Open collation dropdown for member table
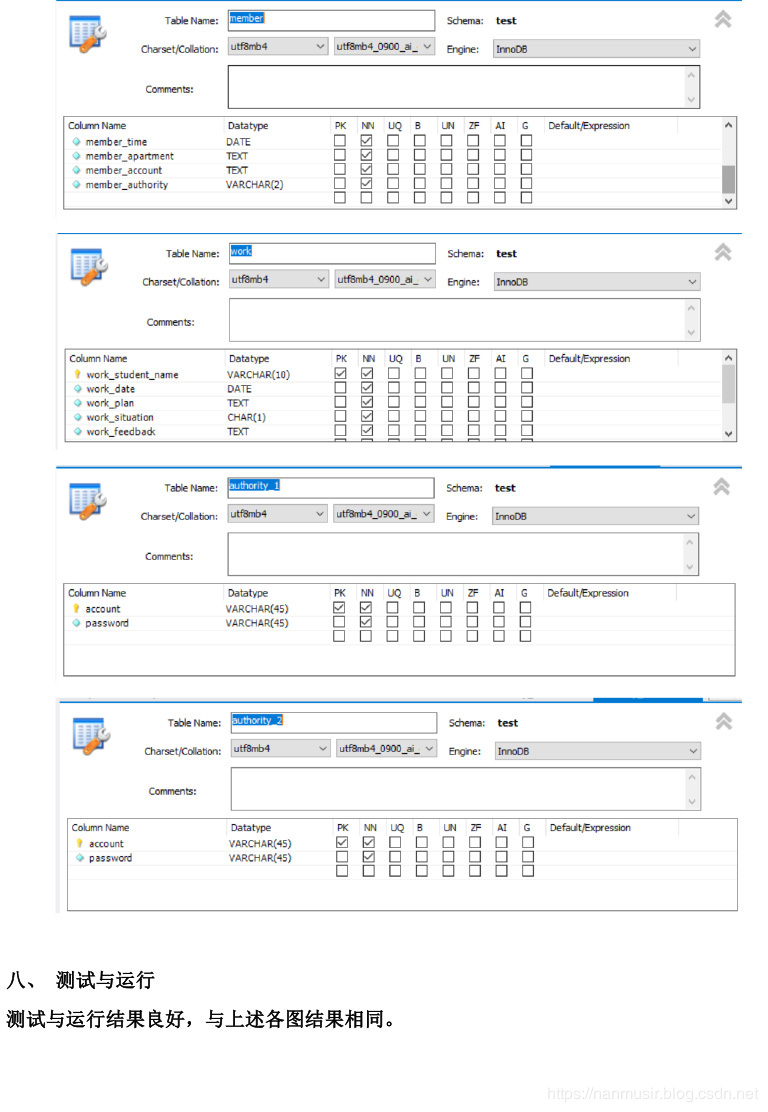This screenshot has width=768, height=1112. pos(384,47)
